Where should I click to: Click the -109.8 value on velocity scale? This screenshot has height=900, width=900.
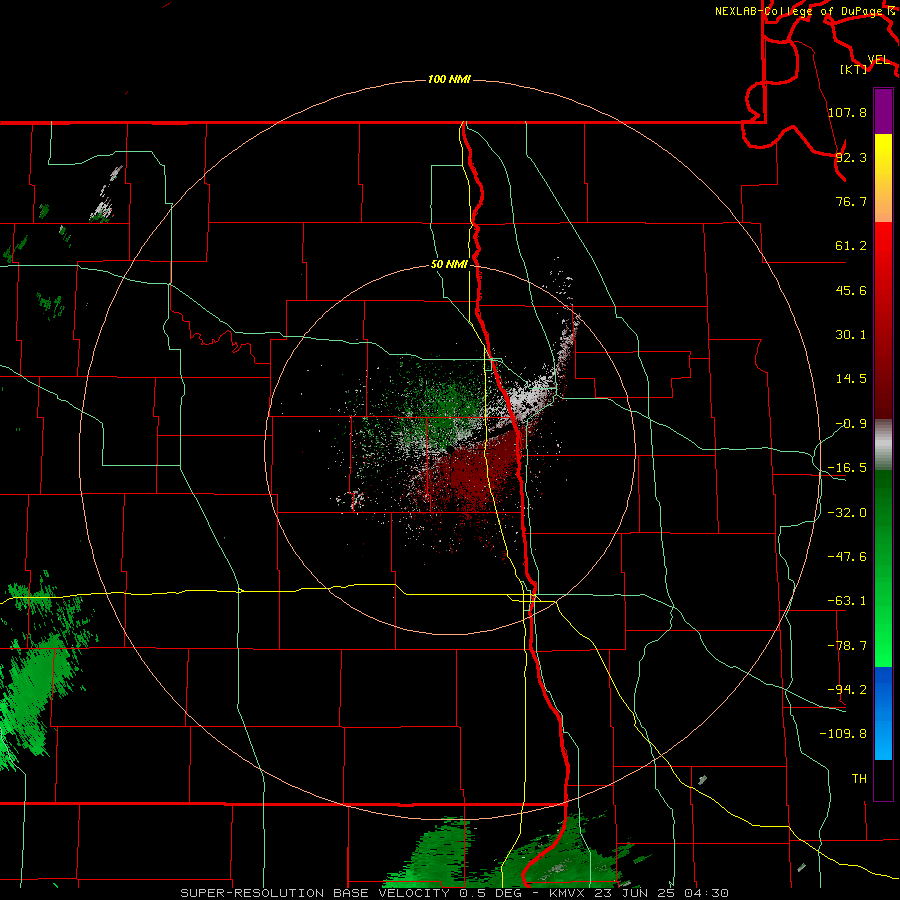pos(843,734)
